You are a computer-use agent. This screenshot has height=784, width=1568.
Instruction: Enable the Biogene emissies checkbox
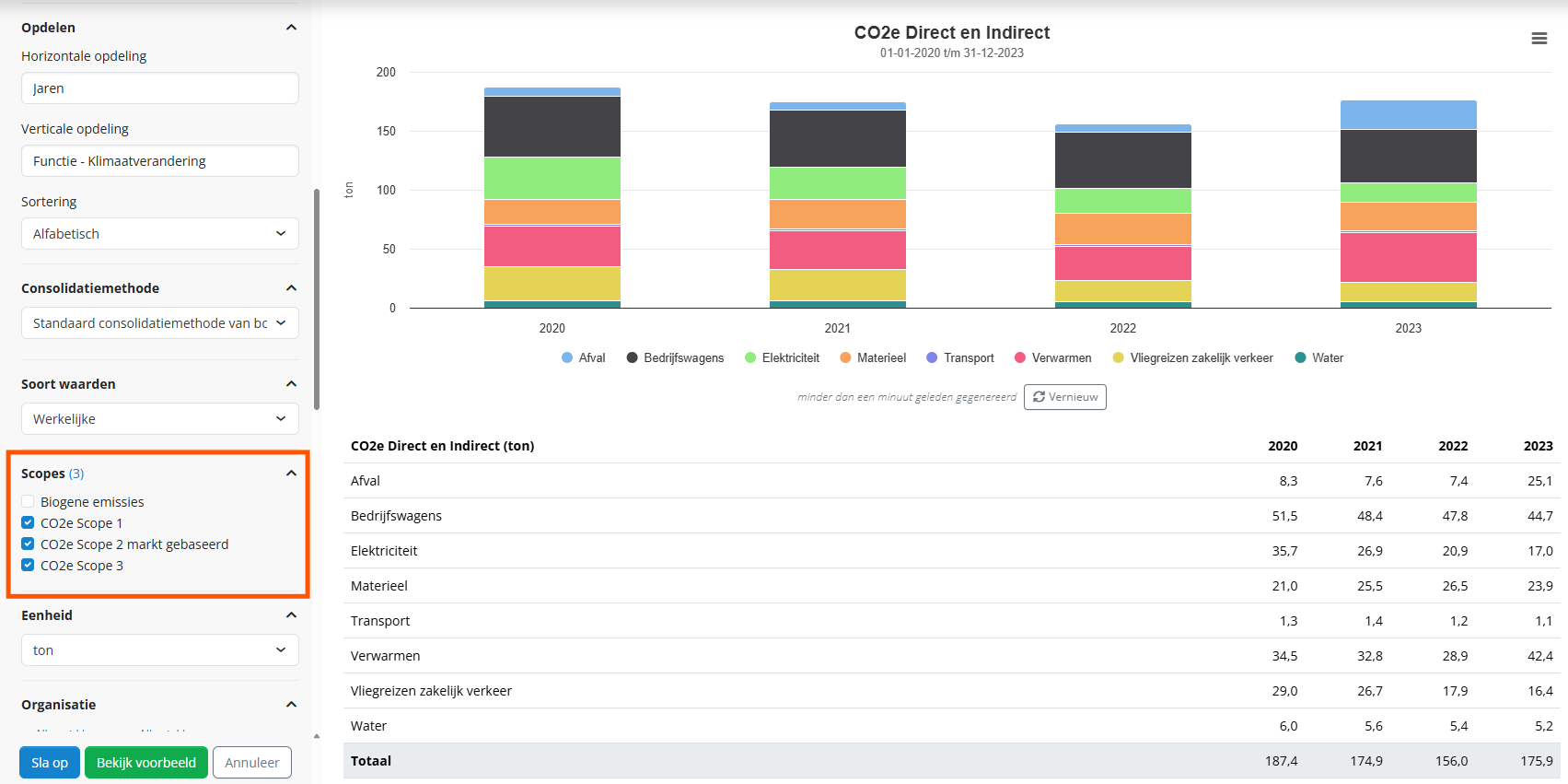pyautogui.click(x=28, y=502)
